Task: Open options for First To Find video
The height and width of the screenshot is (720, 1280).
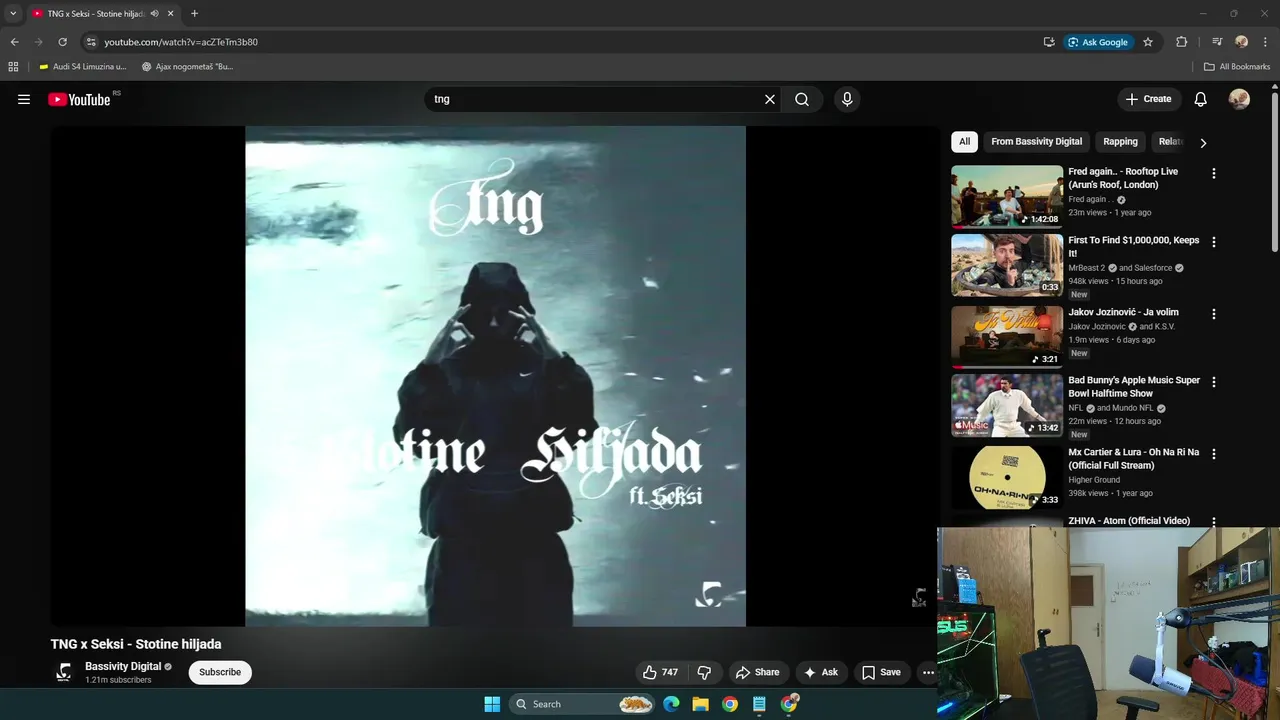Action: click(x=1214, y=242)
